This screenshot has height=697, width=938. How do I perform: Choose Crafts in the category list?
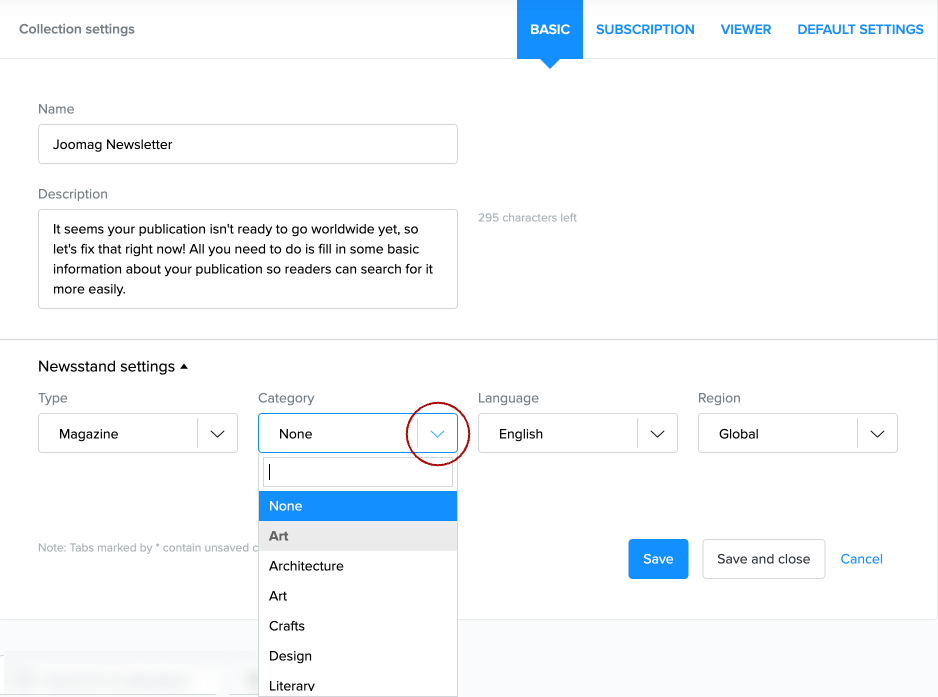(x=287, y=626)
